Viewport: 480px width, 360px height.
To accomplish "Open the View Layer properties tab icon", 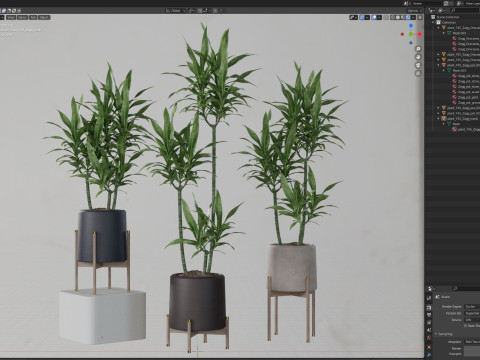I will pyautogui.click(x=429, y=323).
